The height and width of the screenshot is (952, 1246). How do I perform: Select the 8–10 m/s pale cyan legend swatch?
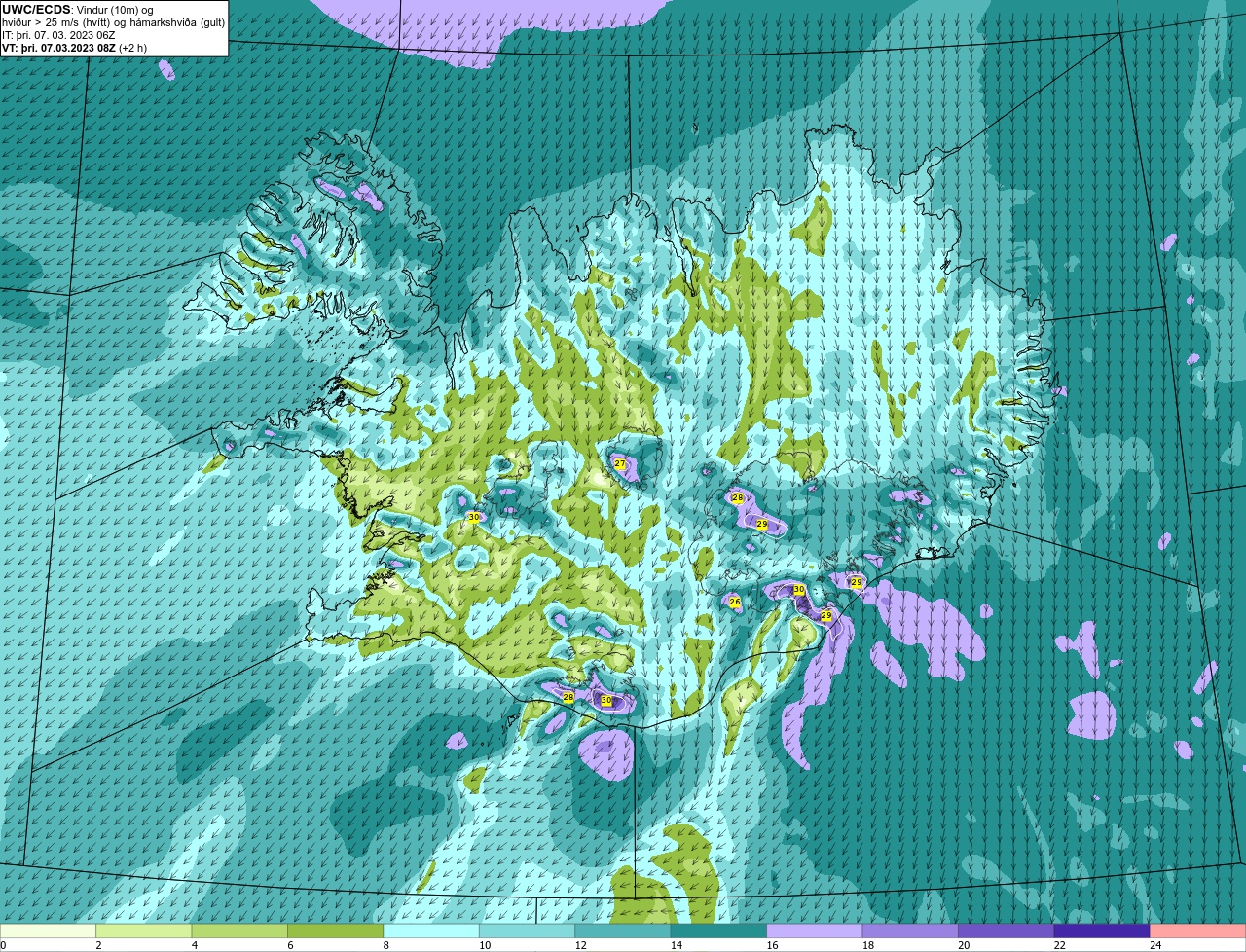click(431, 932)
